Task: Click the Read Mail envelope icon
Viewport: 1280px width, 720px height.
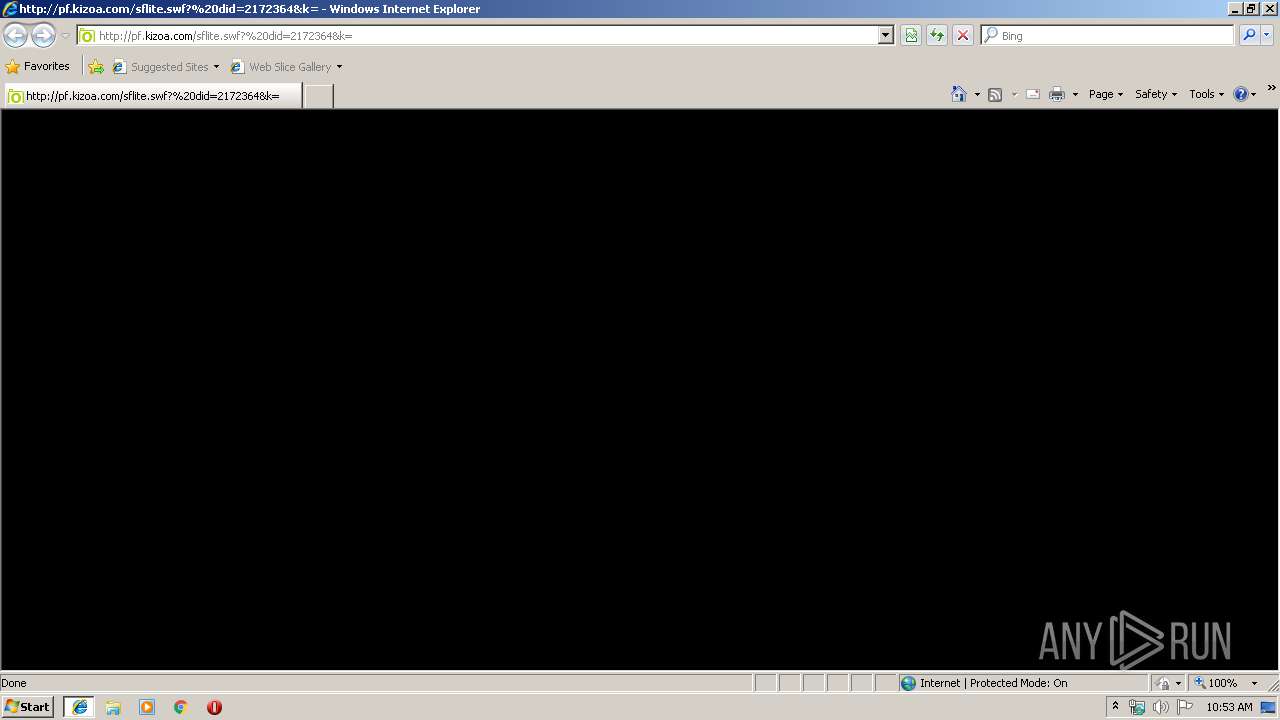Action: tap(1033, 94)
